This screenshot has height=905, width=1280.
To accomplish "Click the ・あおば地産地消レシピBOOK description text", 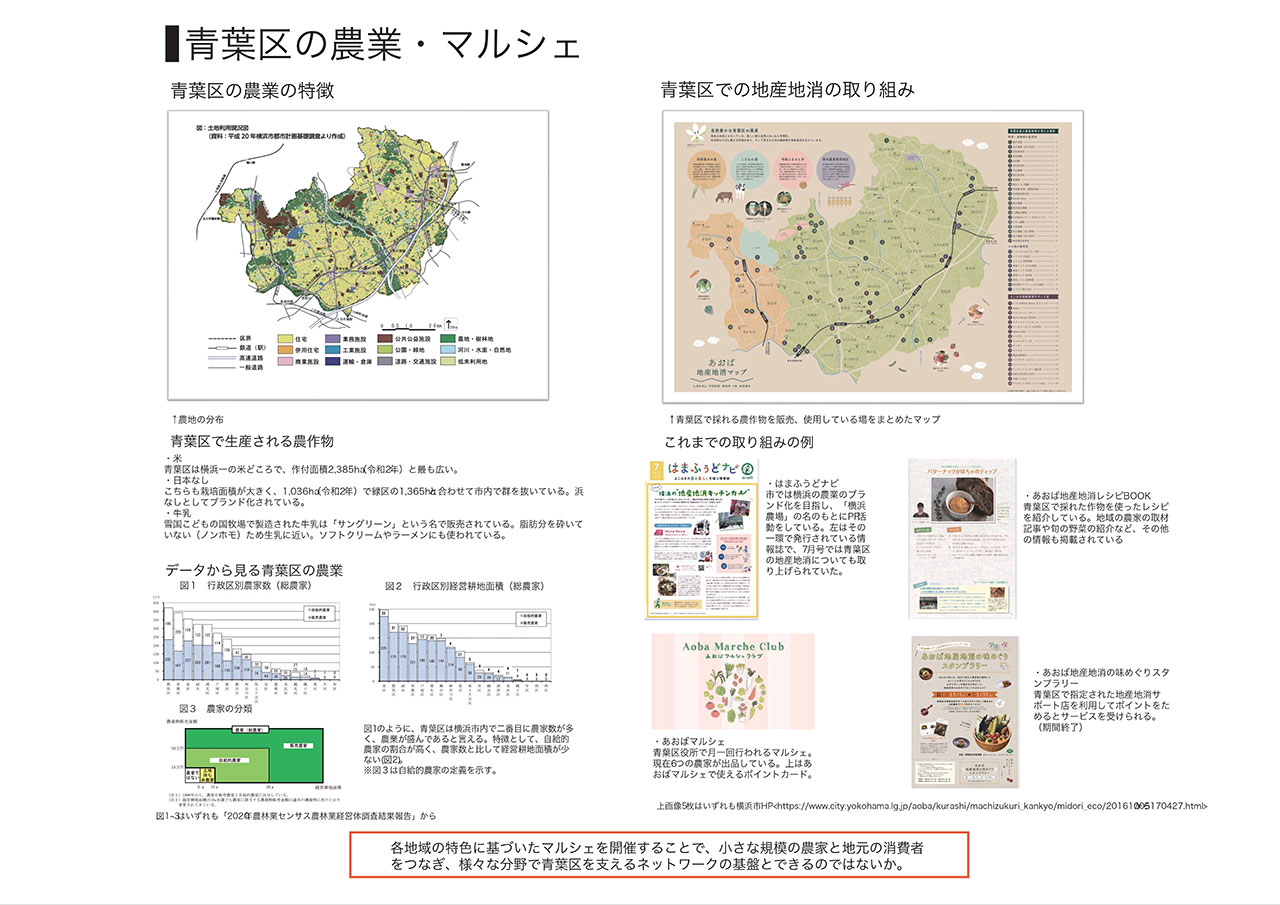I will tap(1096, 517).
